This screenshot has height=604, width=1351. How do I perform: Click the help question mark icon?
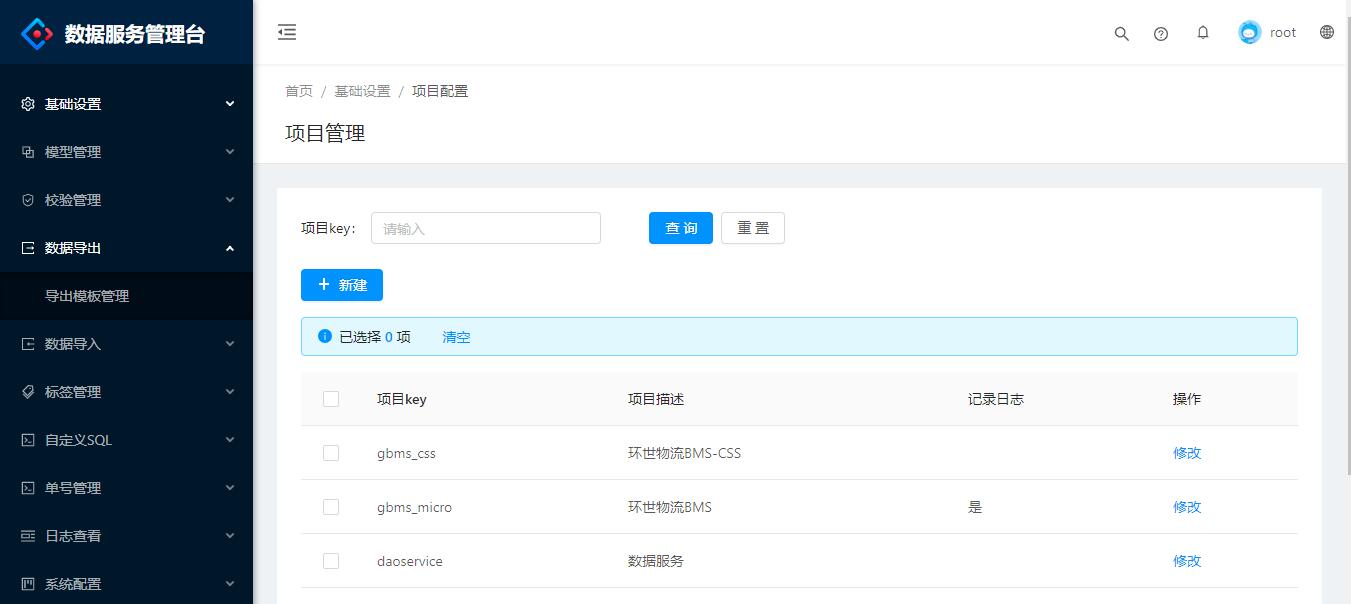pos(1161,32)
